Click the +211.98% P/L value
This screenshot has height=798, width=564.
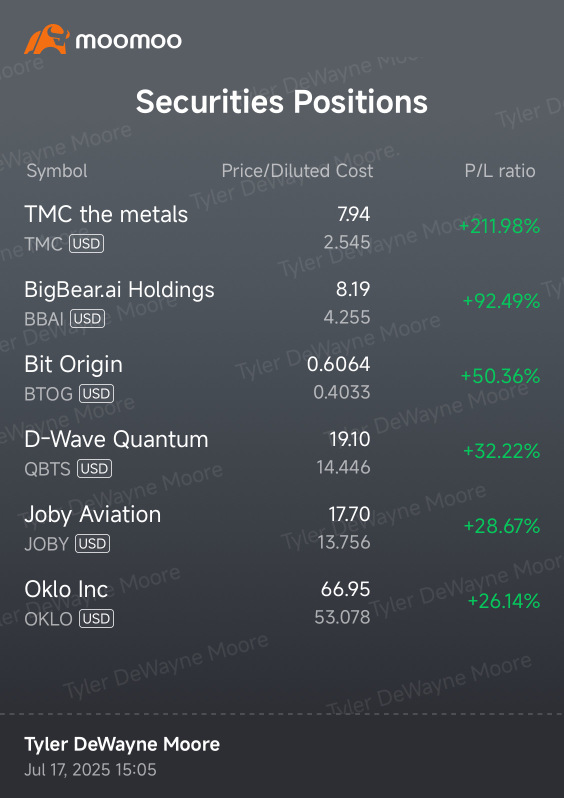500,226
